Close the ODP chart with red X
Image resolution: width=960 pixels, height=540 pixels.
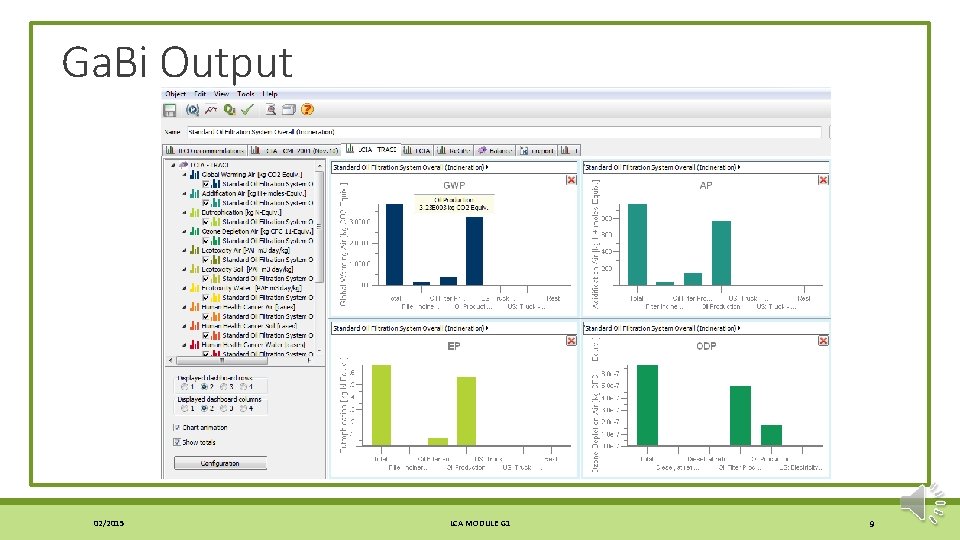tap(823, 341)
